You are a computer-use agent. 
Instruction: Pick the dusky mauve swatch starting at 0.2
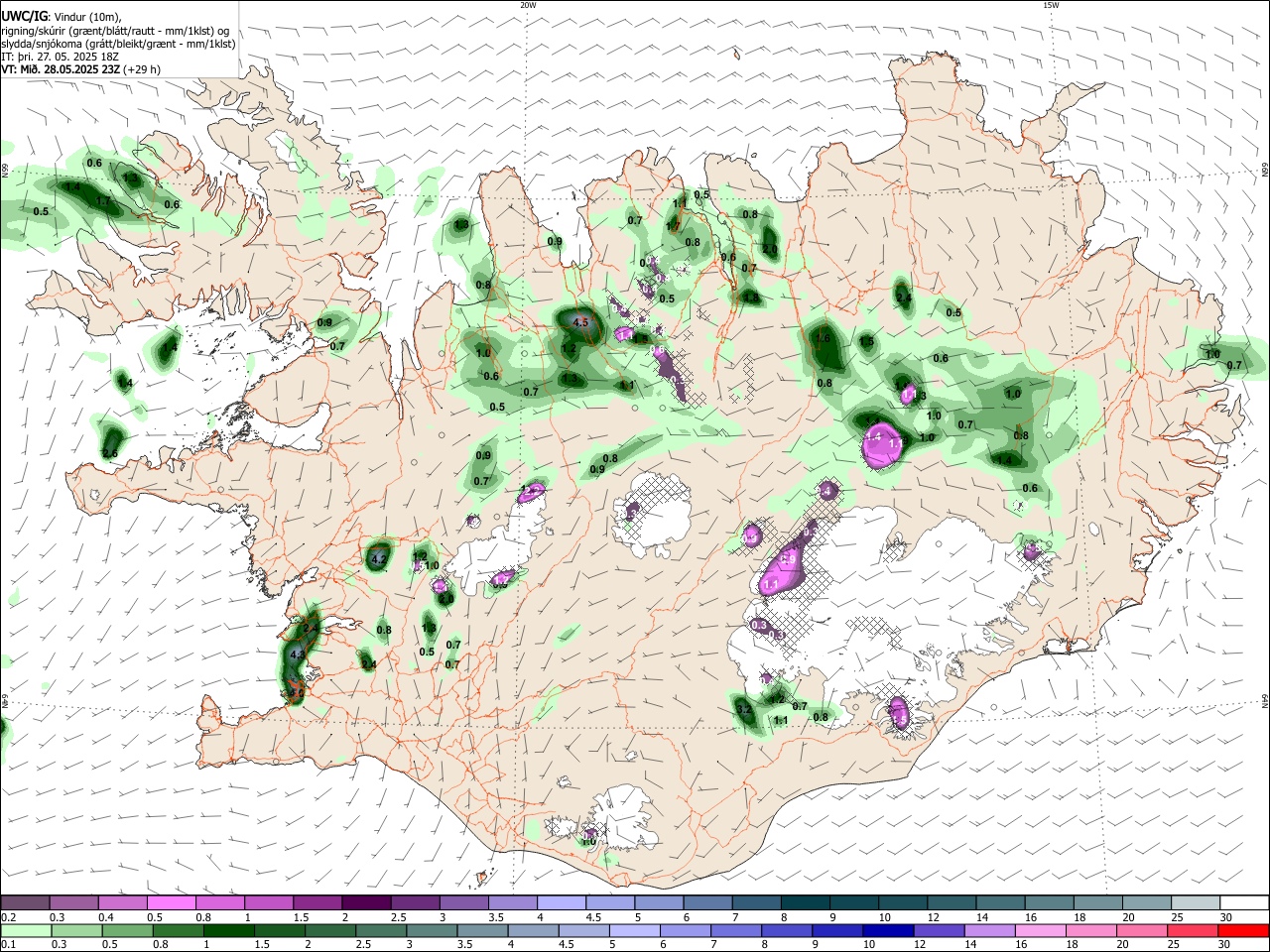pyautogui.click(x=26, y=902)
